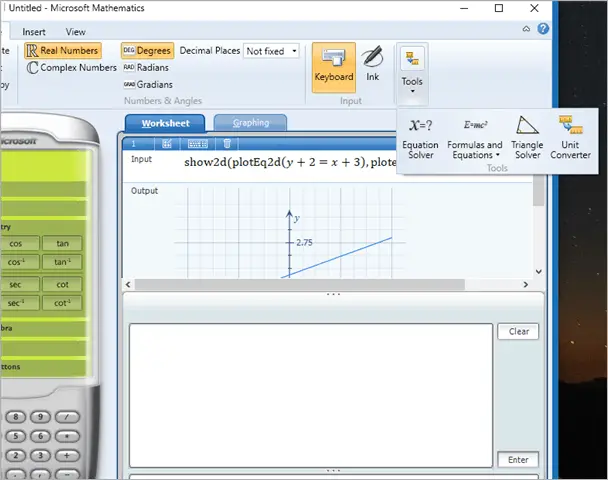Viewport: 608px width, 480px height.
Task: Open the View ribbon tab
Action: pyautogui.click(x=75, y=32)
